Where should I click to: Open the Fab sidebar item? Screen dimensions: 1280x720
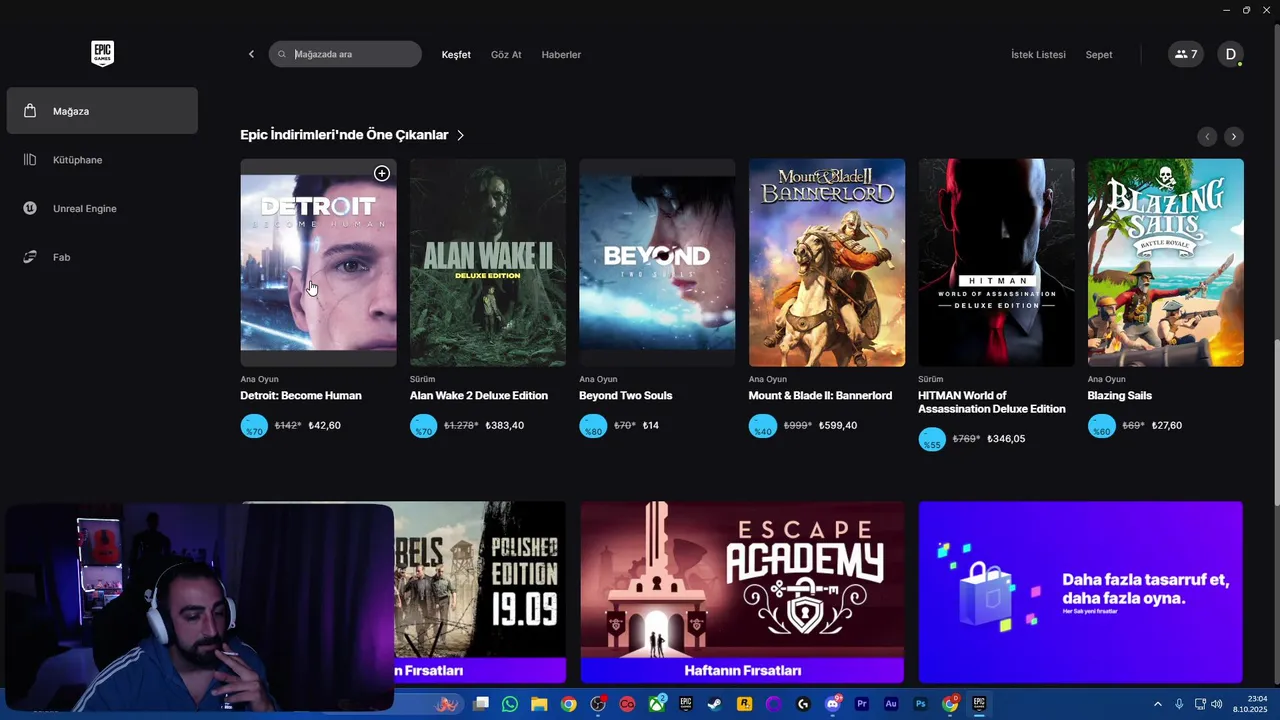coord(102,257)
